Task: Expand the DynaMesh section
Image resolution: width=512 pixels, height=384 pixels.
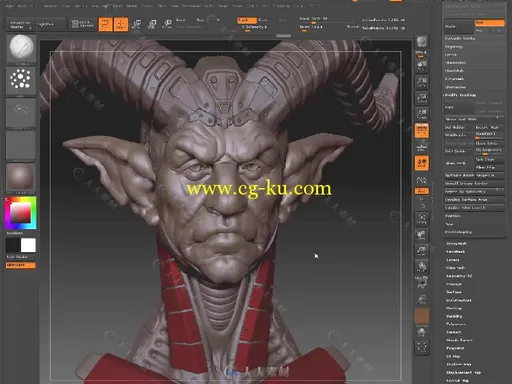Action: tap(454, 79)
